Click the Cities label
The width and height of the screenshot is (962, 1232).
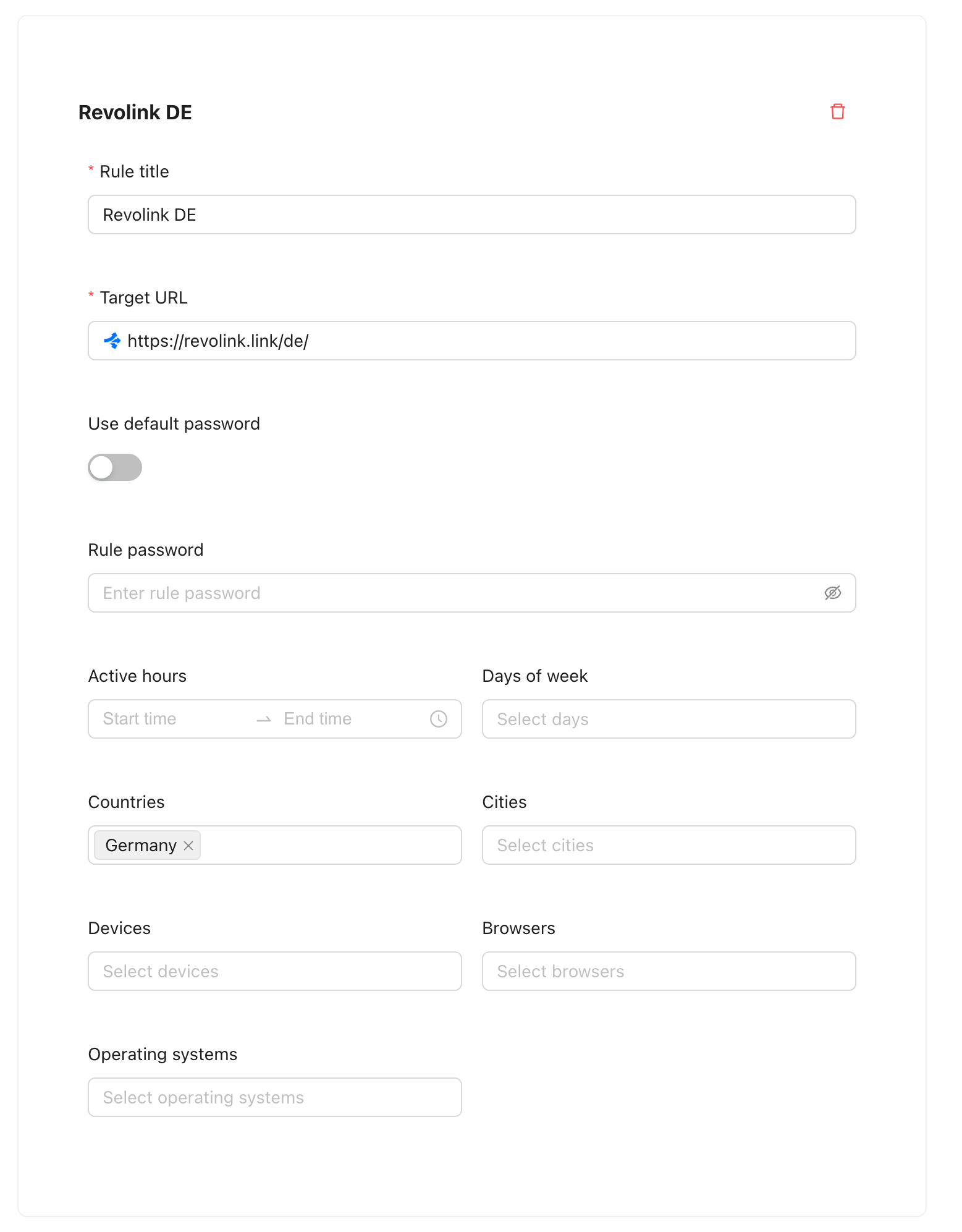[504, 802]
